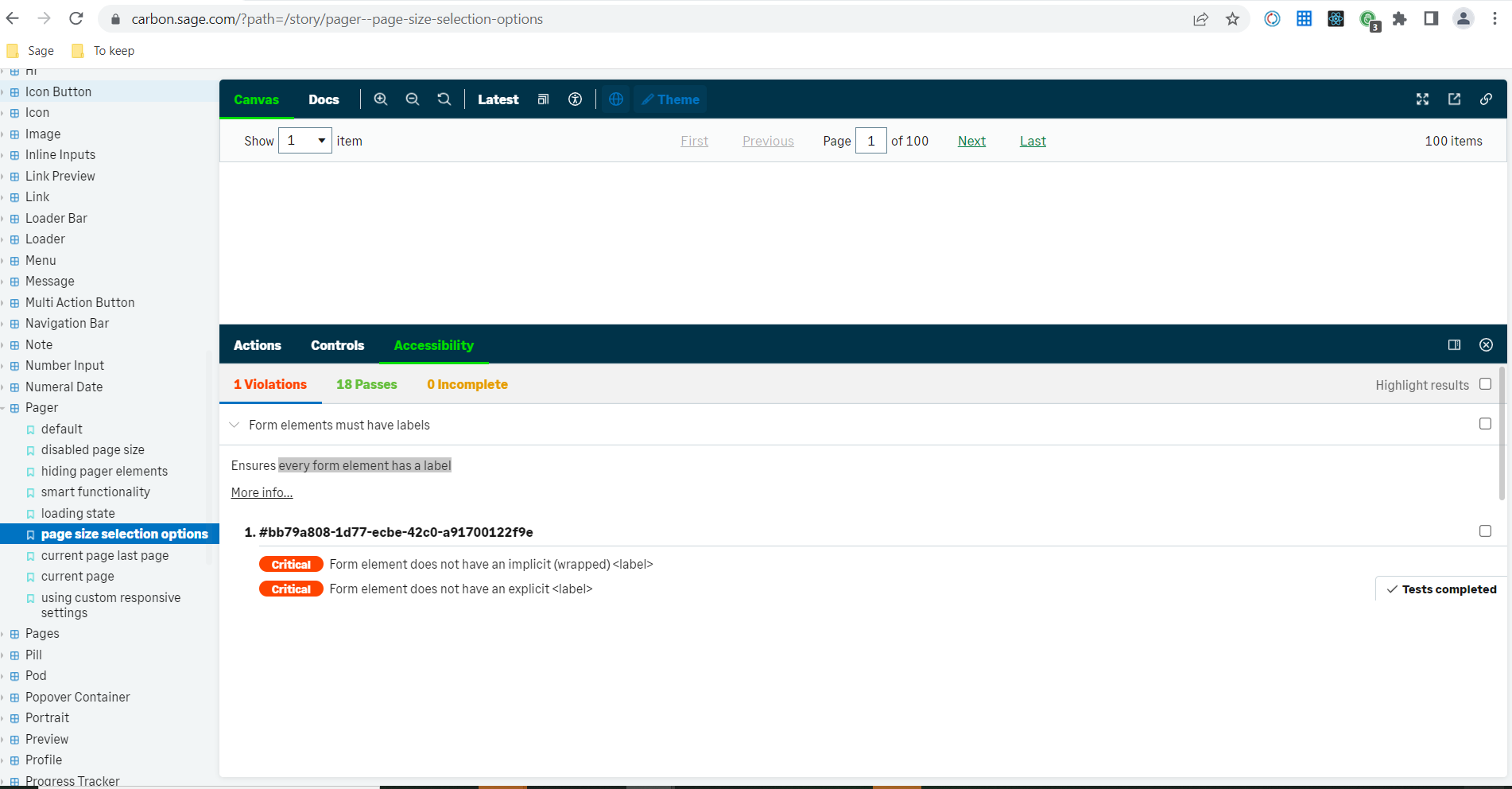The image size is (1512, 789).
Task: Check the #bb79a808 element highlight checkbox
Action: coord(1485,531)
